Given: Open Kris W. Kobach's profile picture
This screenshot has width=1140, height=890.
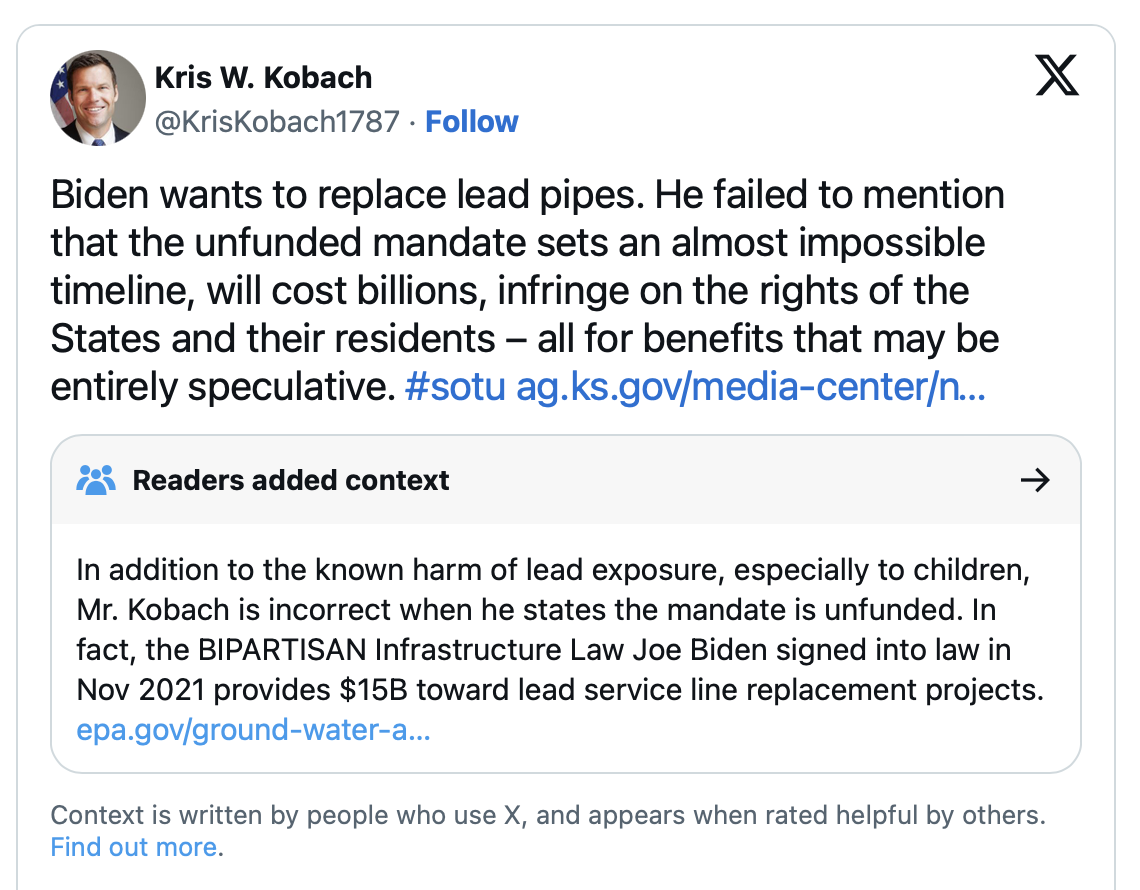Looking at the screenshot, I should [x=98, y=98].
